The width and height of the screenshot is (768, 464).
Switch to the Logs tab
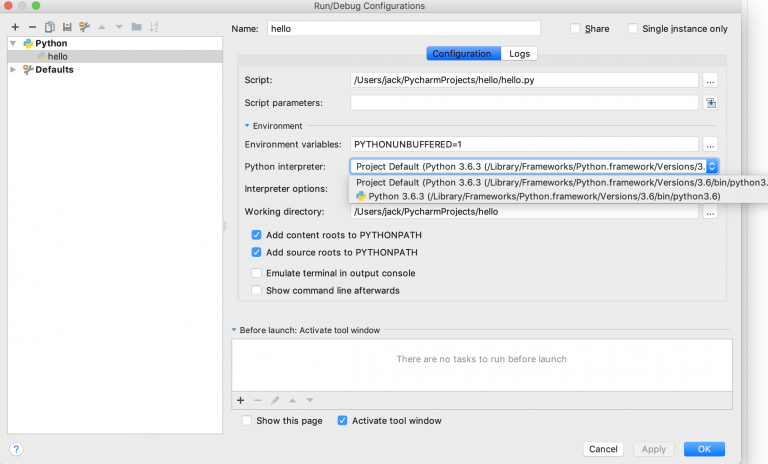[x=519, y=54]
